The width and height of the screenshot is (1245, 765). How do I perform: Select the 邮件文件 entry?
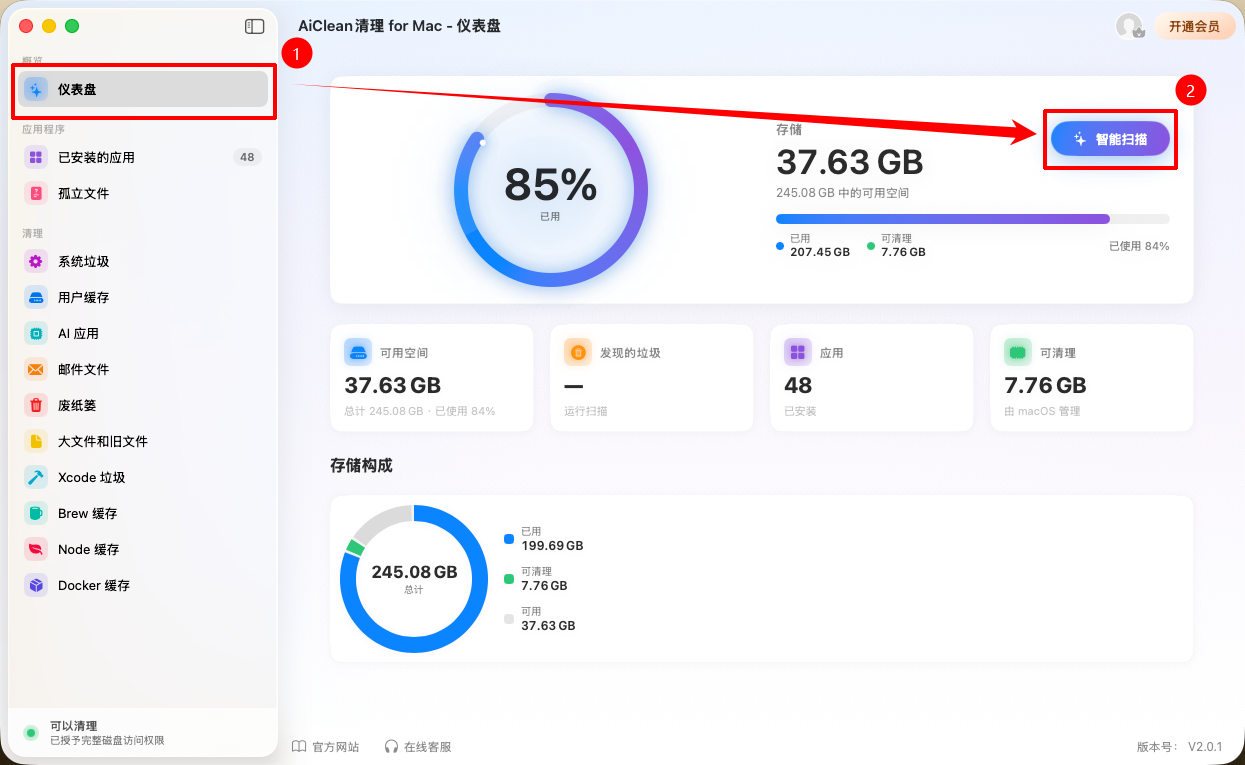click(x=143, y=369)
